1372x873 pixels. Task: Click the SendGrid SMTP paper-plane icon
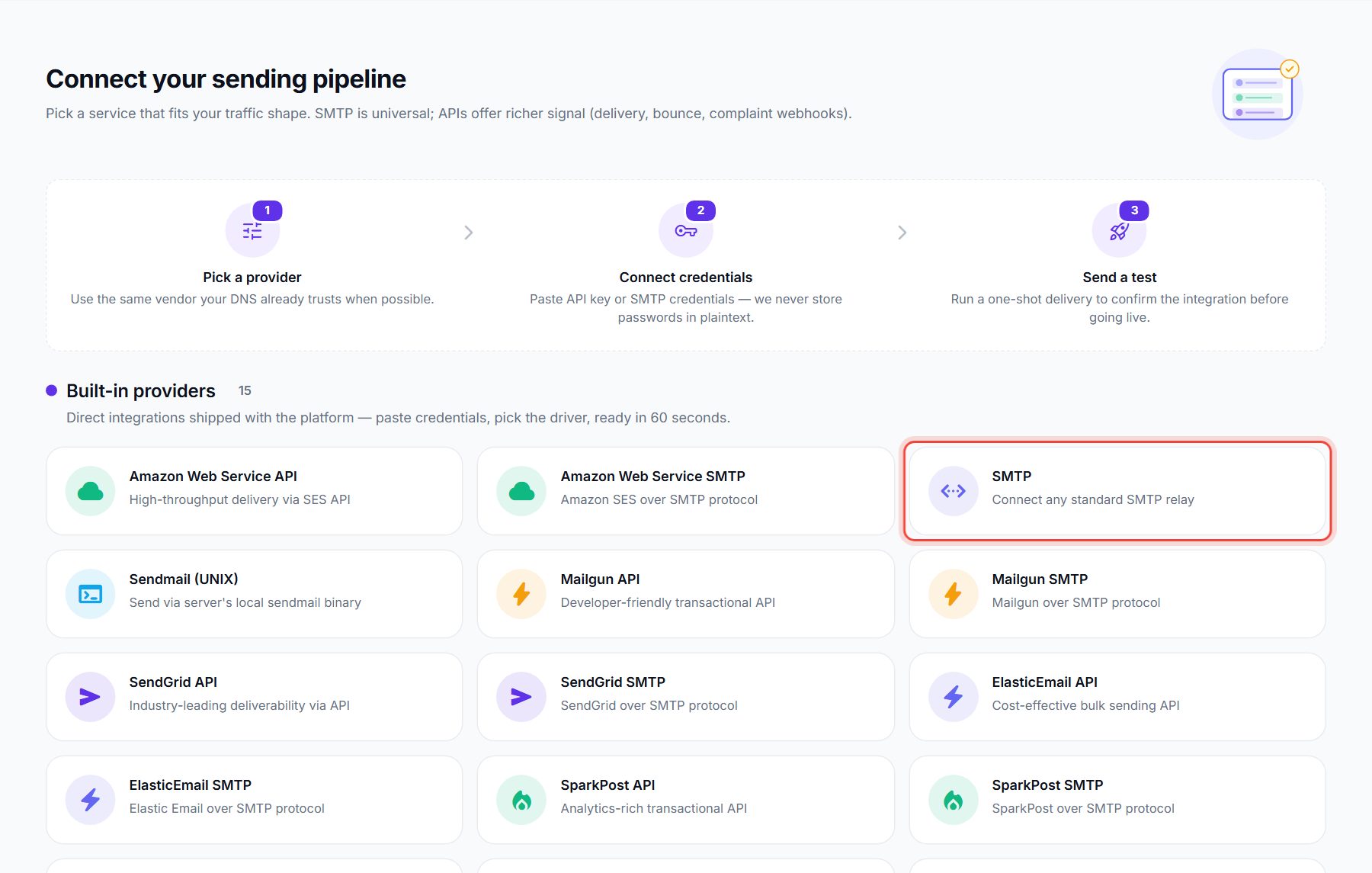click(521, 697)
